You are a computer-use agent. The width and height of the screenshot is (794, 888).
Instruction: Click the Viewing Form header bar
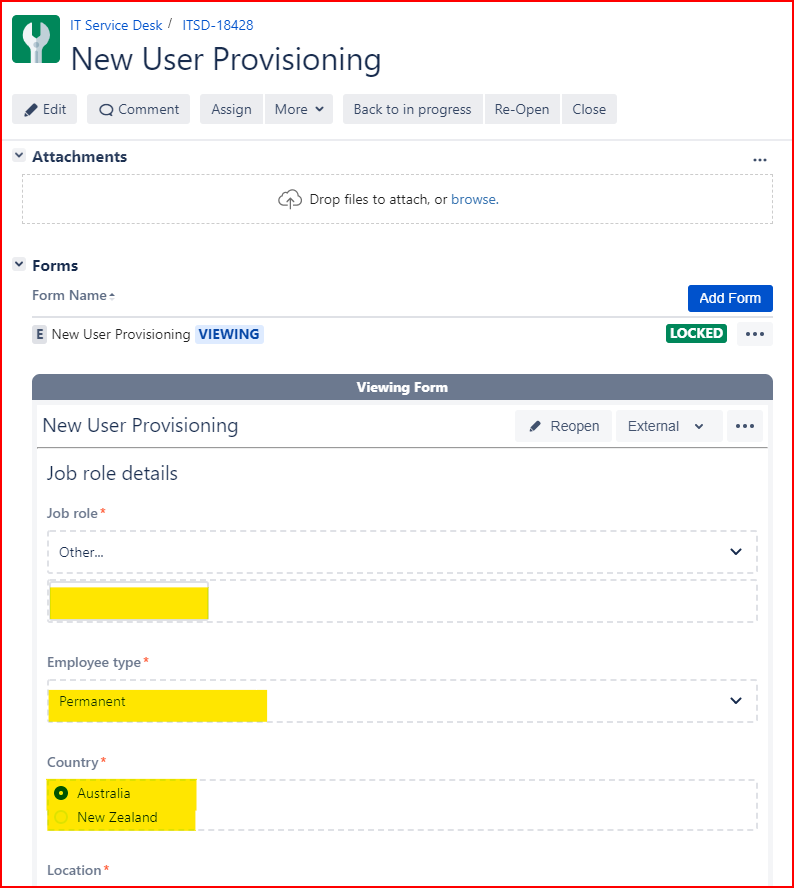402,387
